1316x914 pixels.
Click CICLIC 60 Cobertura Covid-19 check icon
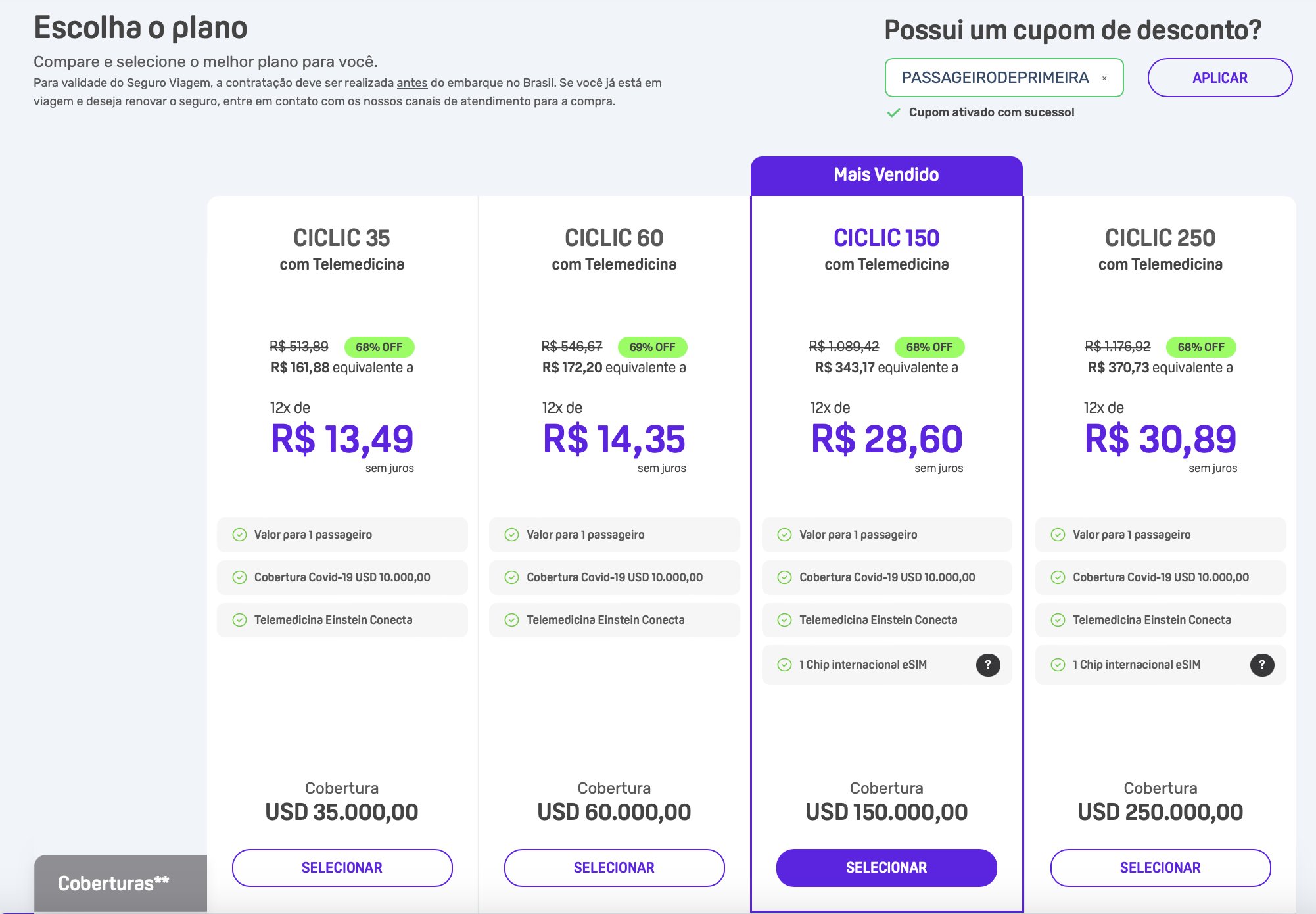511,577
